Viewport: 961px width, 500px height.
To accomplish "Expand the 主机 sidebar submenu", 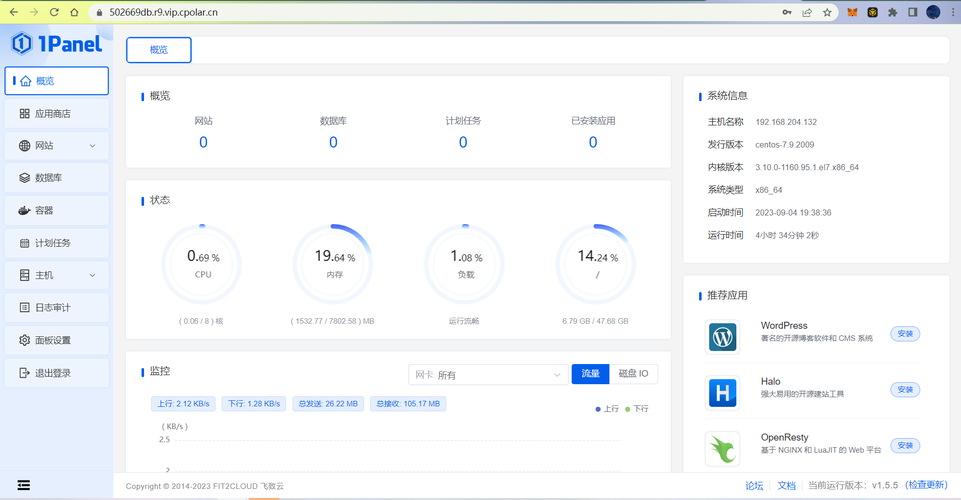I will pyautogui.click(x=57, y=275).
